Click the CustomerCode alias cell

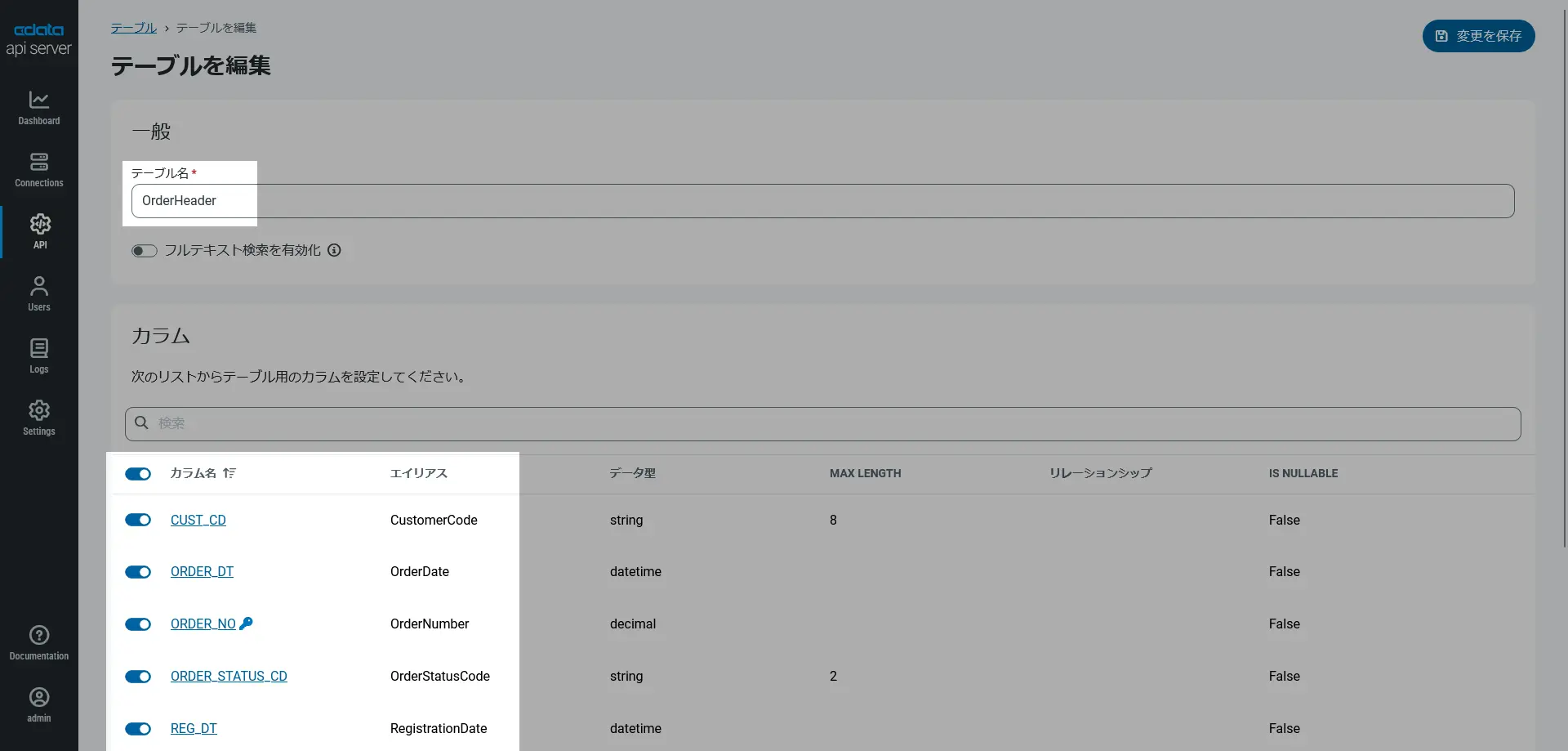[434, 520]
